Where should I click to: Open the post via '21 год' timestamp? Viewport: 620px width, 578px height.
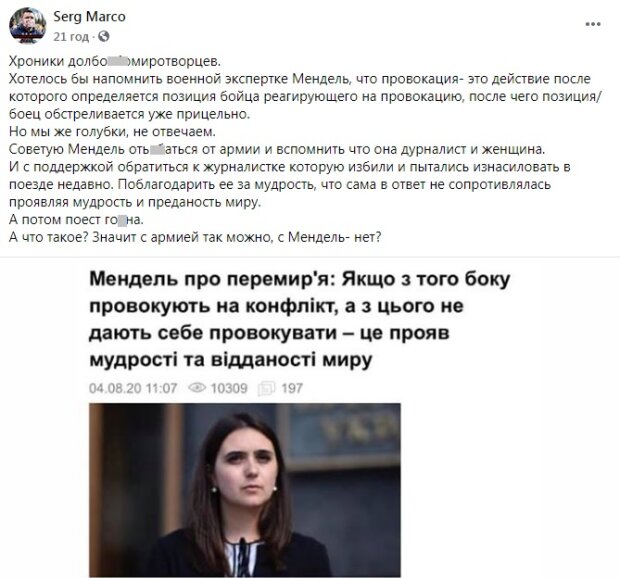coord(71,37)
